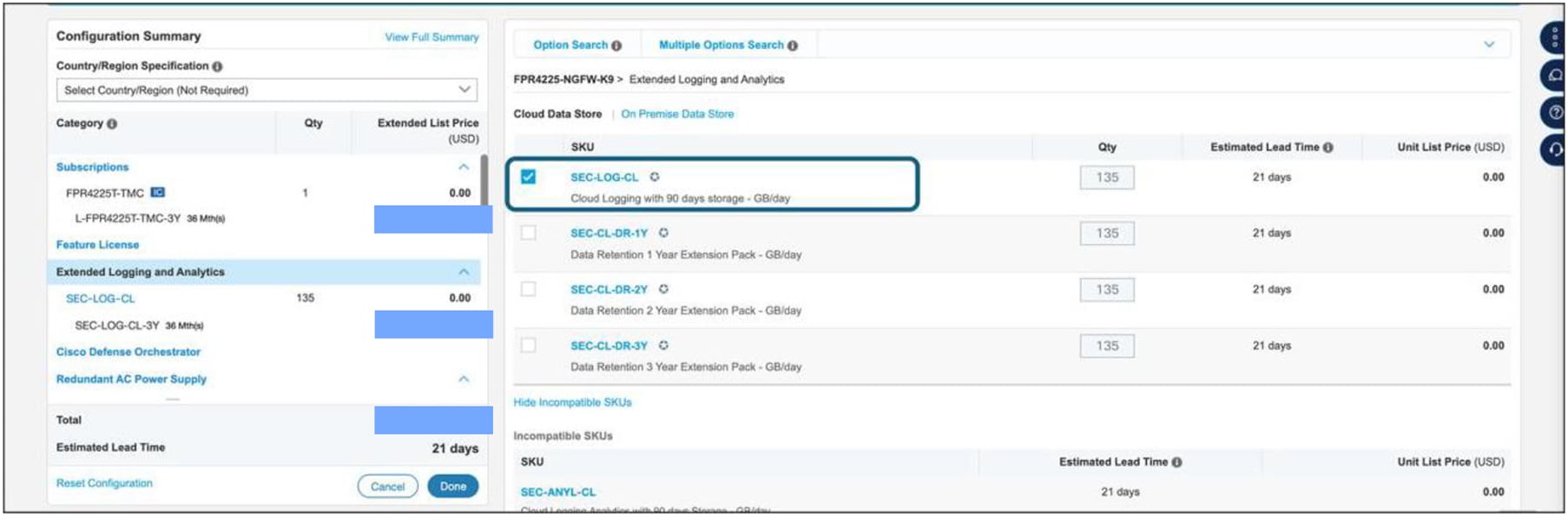Click the L-FPR4225T-TMC-3Y subscription row
The image size is (1568, 517).
(x=149, y=218)
